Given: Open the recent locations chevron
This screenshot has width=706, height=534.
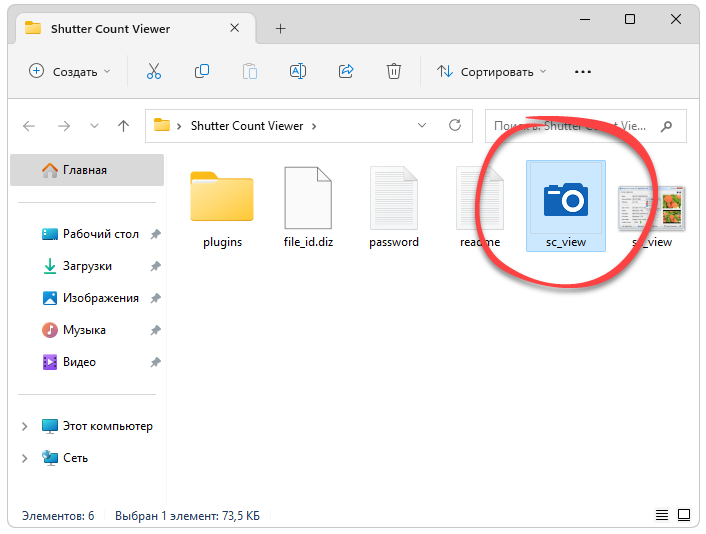Looking at the screenshot, I should point(94,126).
